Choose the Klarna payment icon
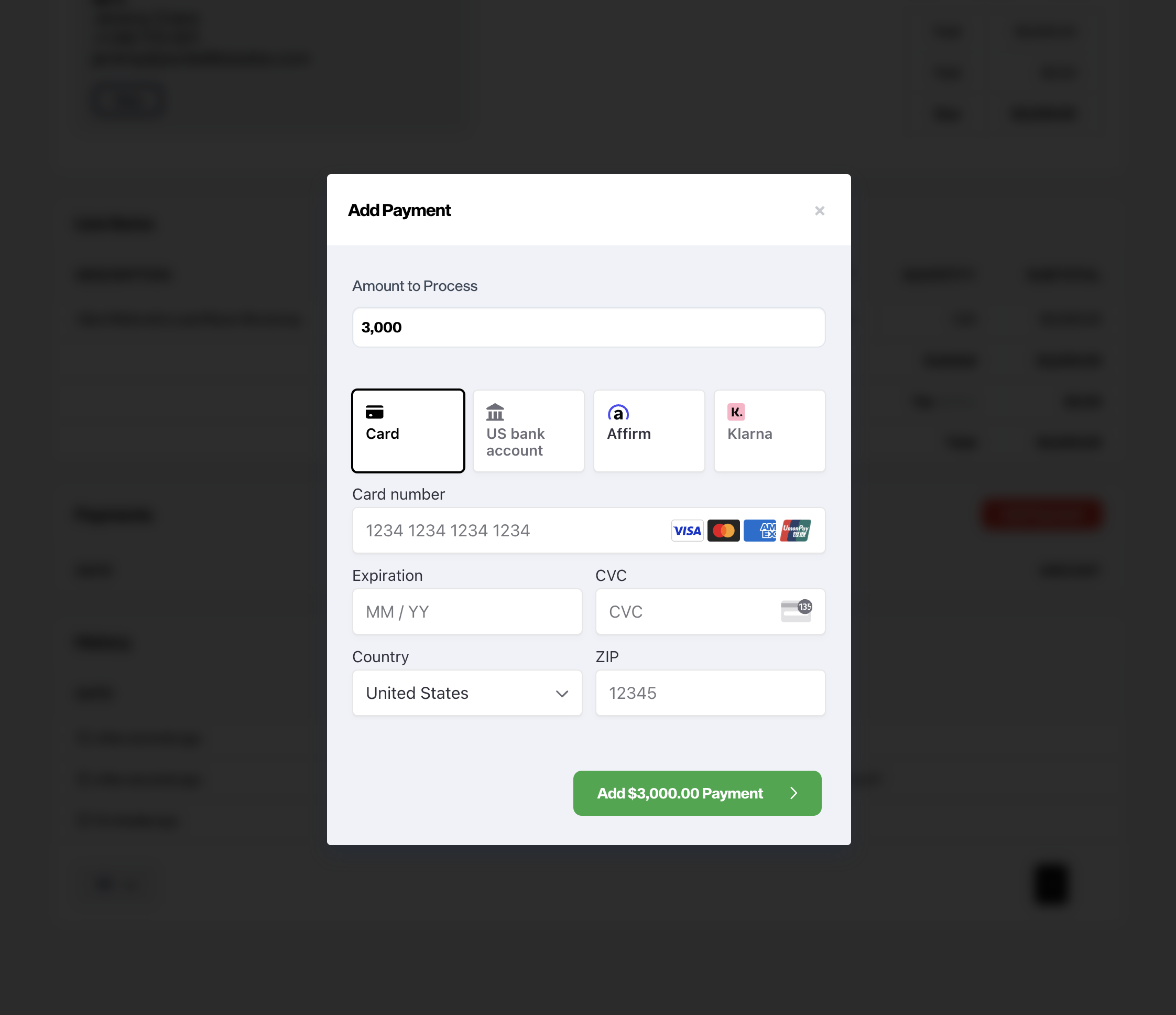 736,412
